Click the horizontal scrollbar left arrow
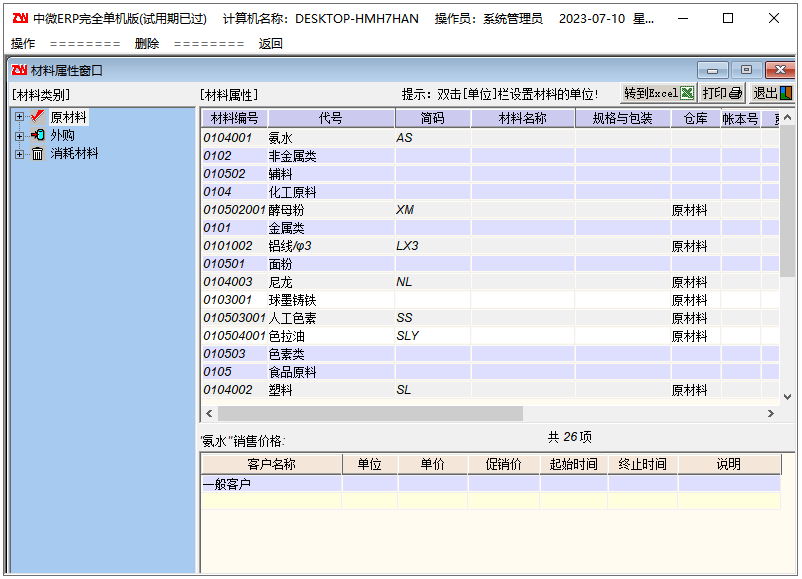The image size is (802, 579). (x=209, y=413)
